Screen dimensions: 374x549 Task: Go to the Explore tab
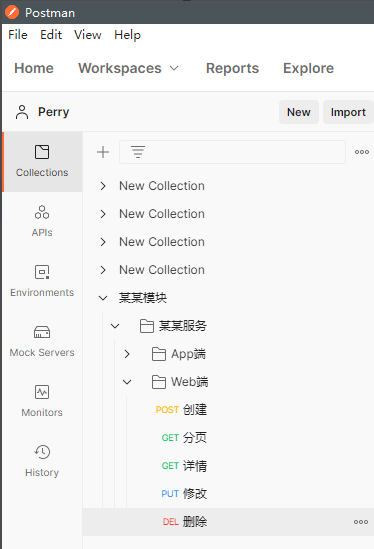point(309,68)
